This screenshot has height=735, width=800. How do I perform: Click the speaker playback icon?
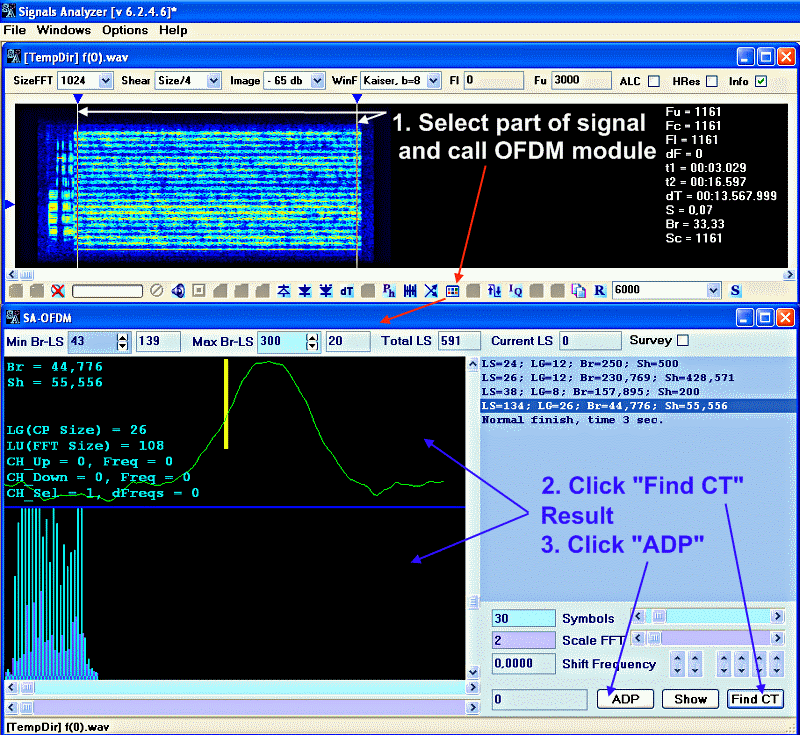(178, 290)
